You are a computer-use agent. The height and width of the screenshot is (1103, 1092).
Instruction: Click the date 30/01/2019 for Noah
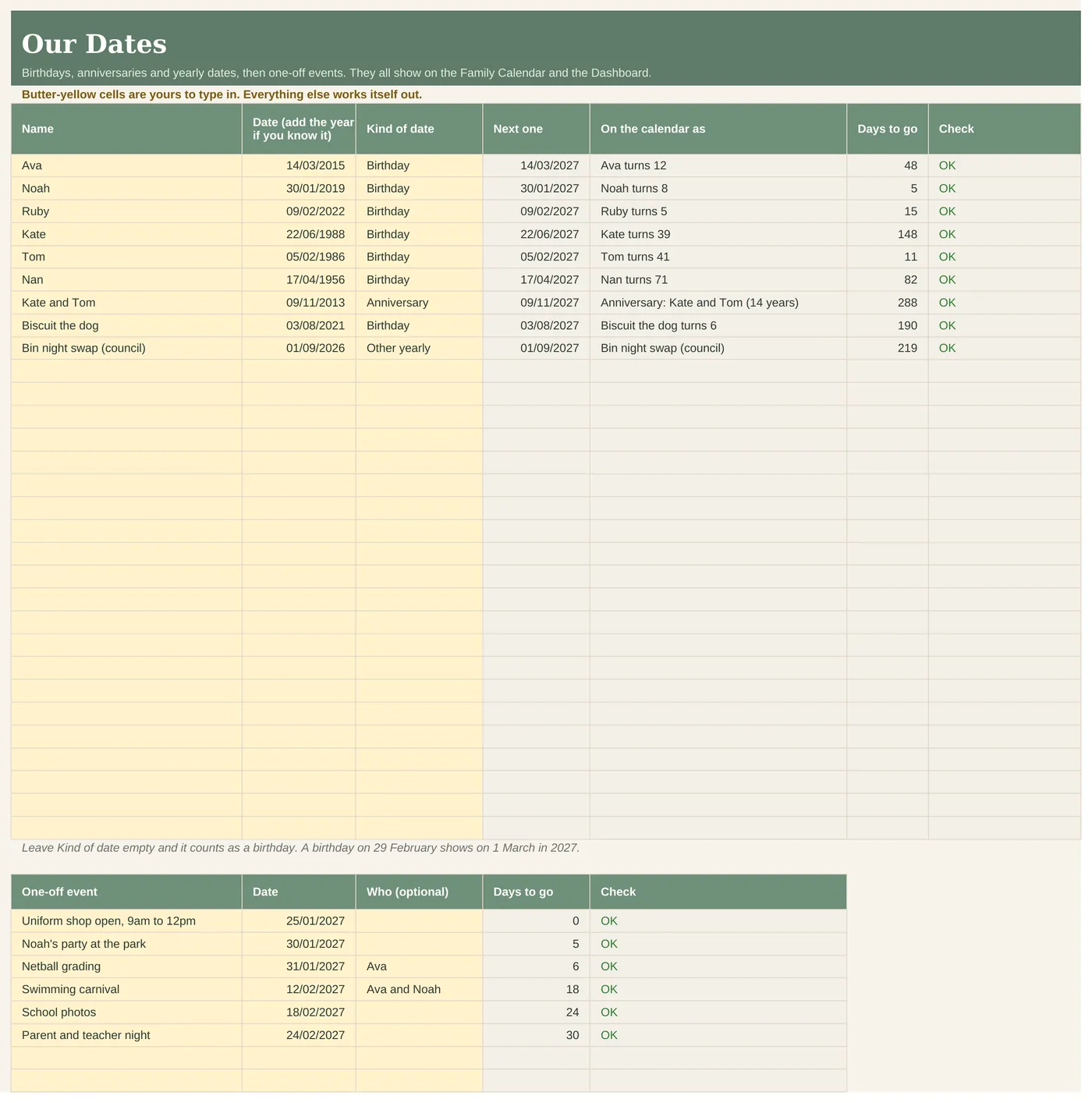(299, 190)
